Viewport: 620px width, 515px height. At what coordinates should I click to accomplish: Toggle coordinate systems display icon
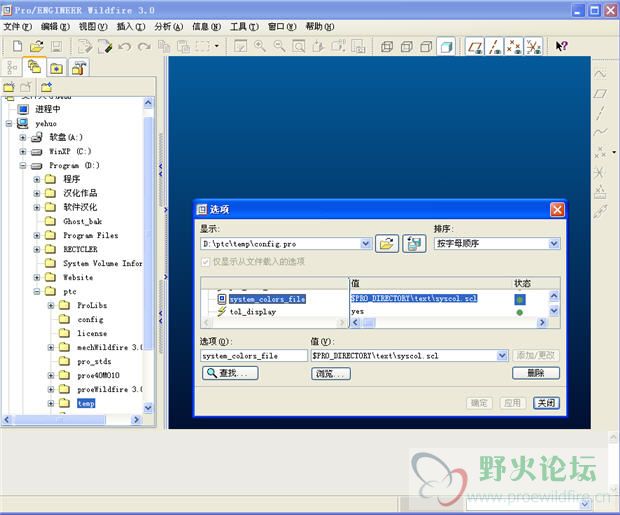pyautogui.click(x=533, y=47)
